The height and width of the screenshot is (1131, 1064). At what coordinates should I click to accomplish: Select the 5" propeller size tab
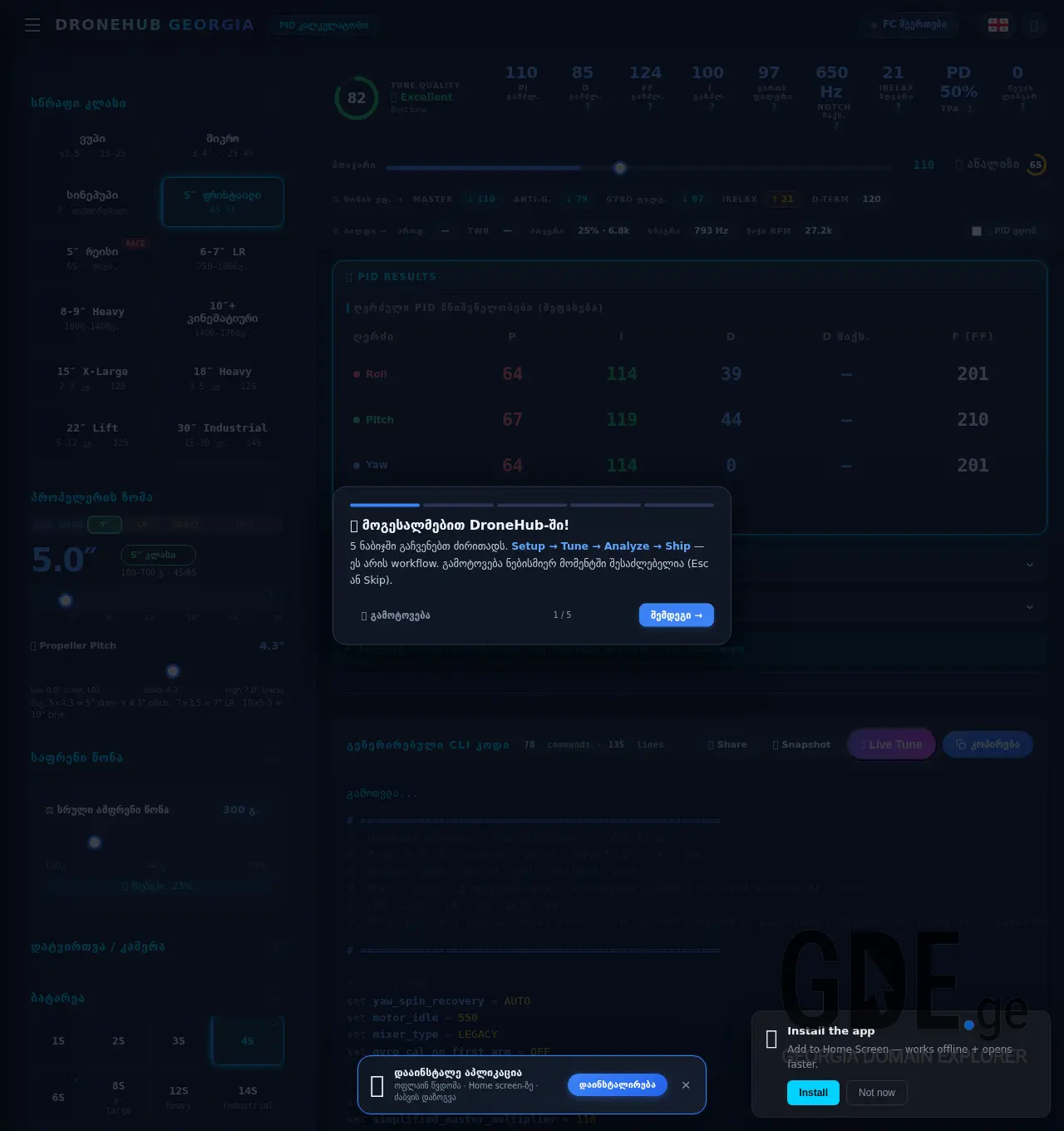105,525
